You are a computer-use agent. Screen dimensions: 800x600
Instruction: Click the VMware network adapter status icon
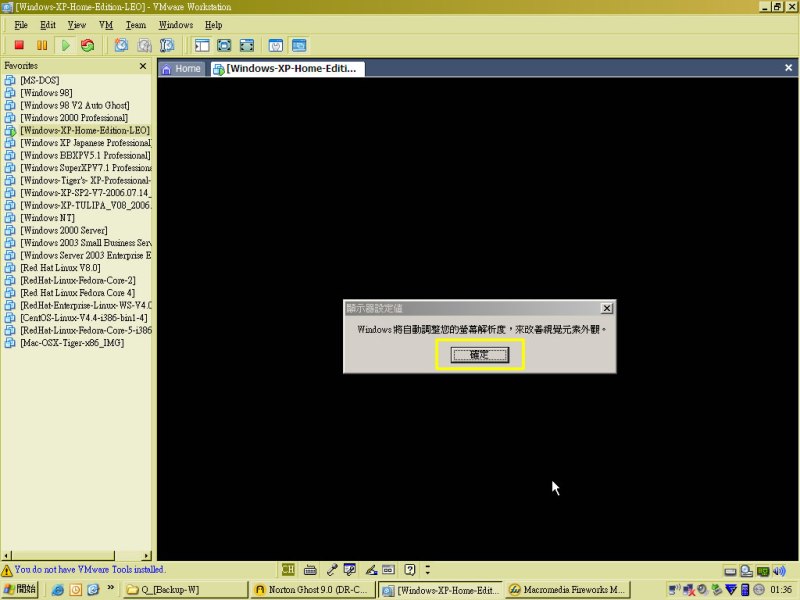pyautogui.click(x=762, y=571)
